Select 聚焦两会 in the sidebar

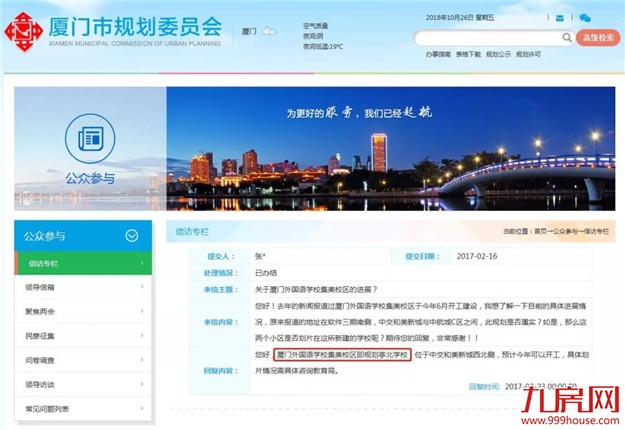click(x=83, y=312)
